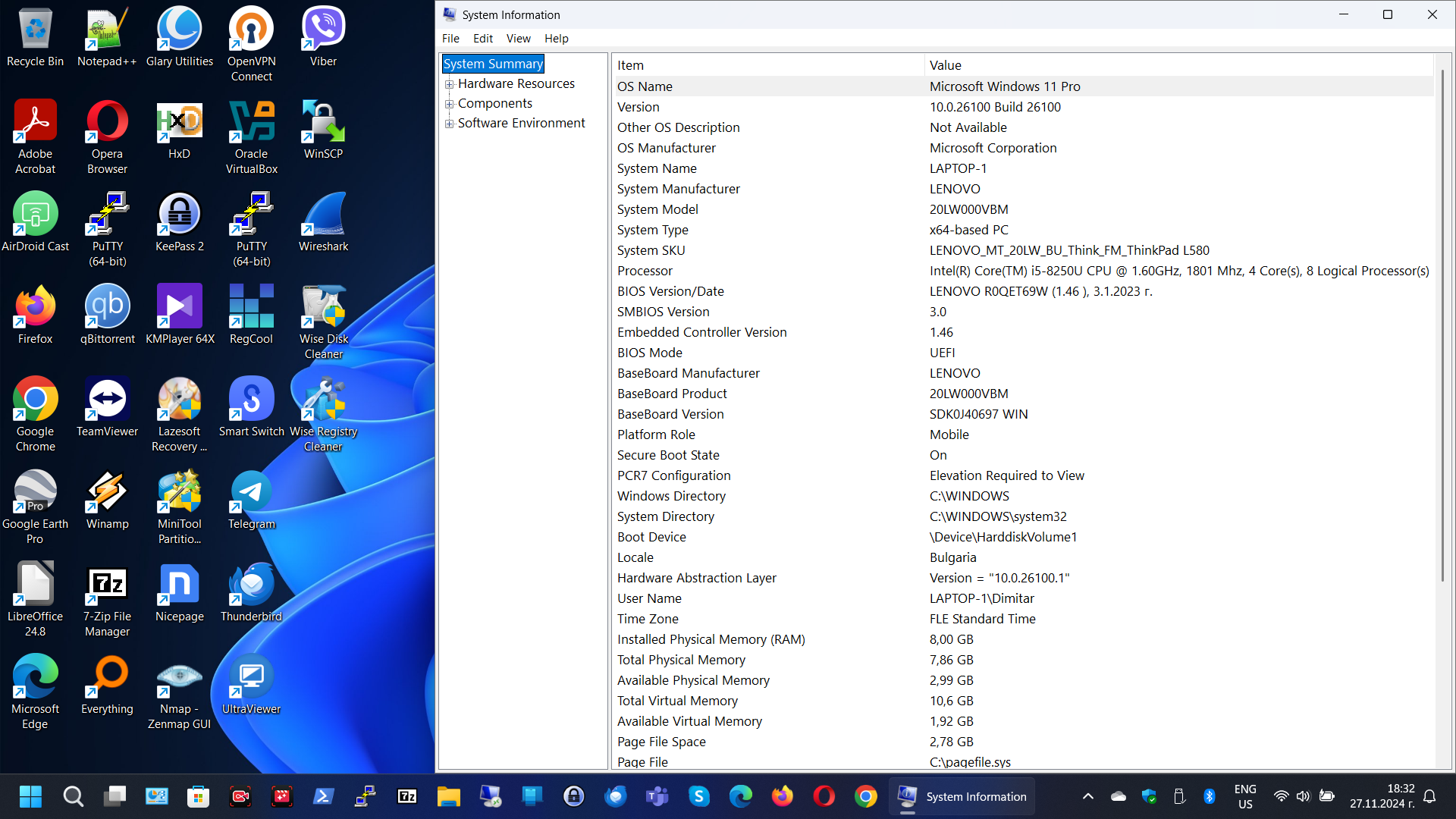The height and width of the screenshot is (819, 1456).
Task: Expand Software Environment tree node
Action: [449, 124]
